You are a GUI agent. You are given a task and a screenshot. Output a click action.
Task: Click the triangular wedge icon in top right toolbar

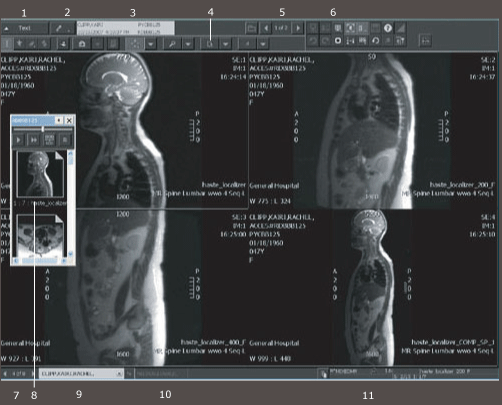point(400,28)
